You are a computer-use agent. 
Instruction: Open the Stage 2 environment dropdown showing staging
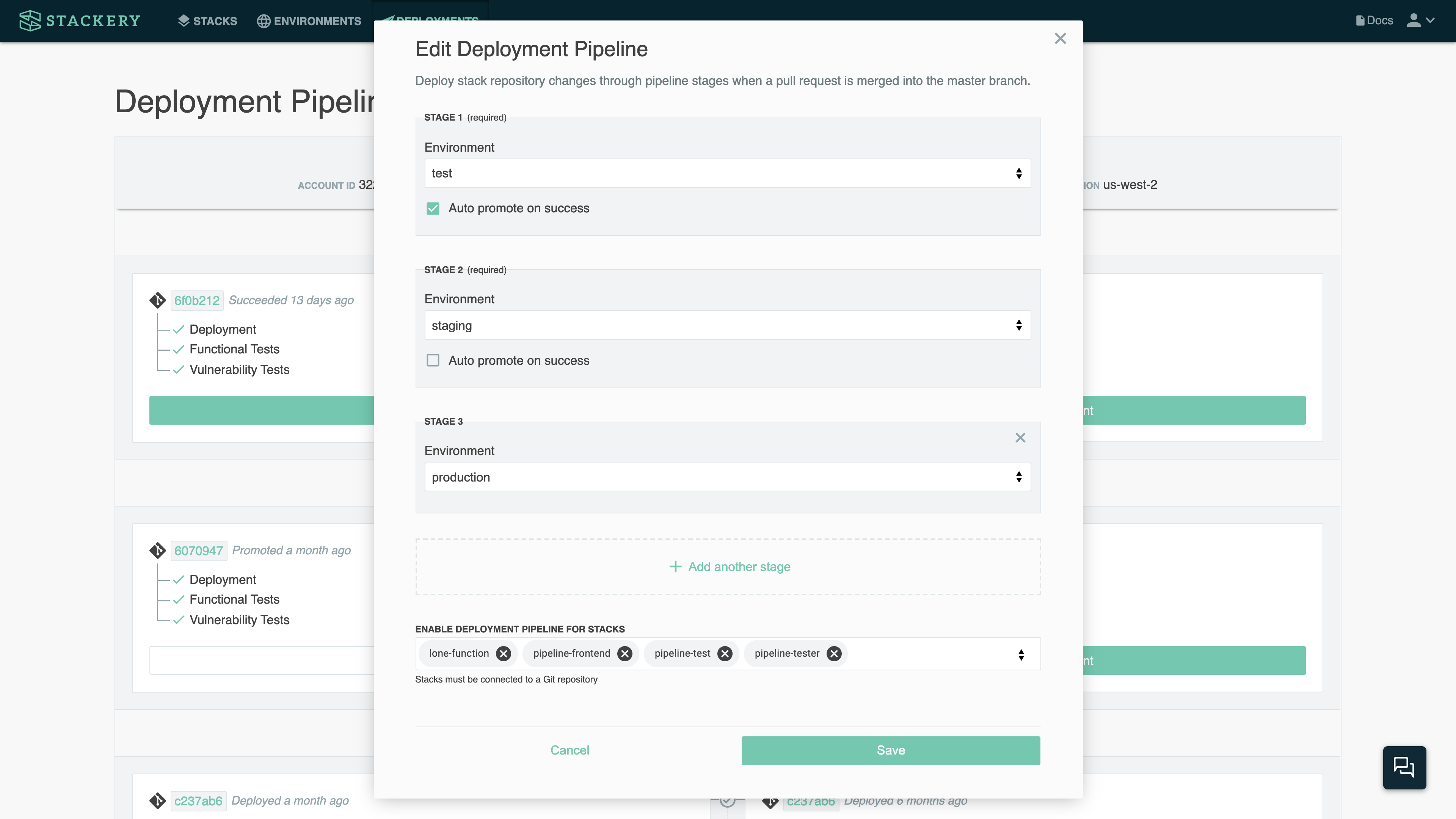coord(728,325)
